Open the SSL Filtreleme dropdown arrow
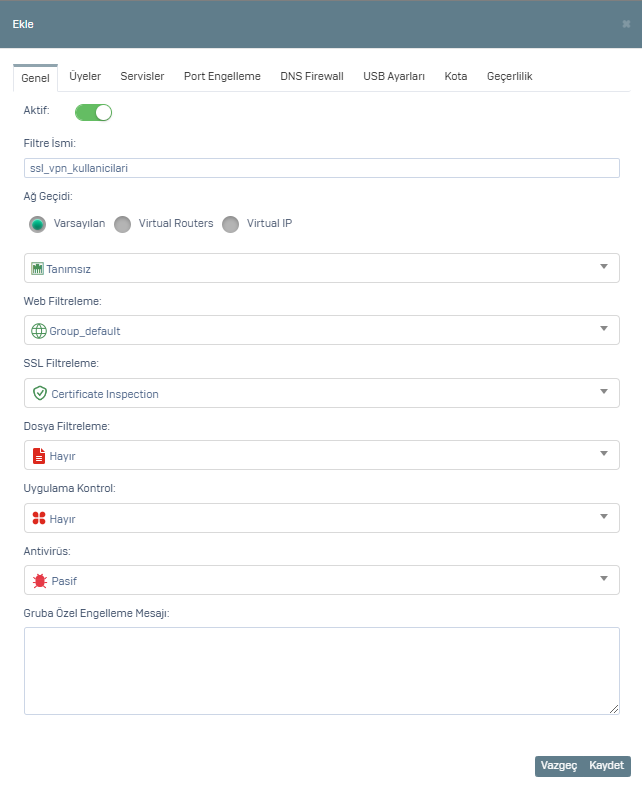The height and width of the screenshot is (790, 642). click(604, 391)
